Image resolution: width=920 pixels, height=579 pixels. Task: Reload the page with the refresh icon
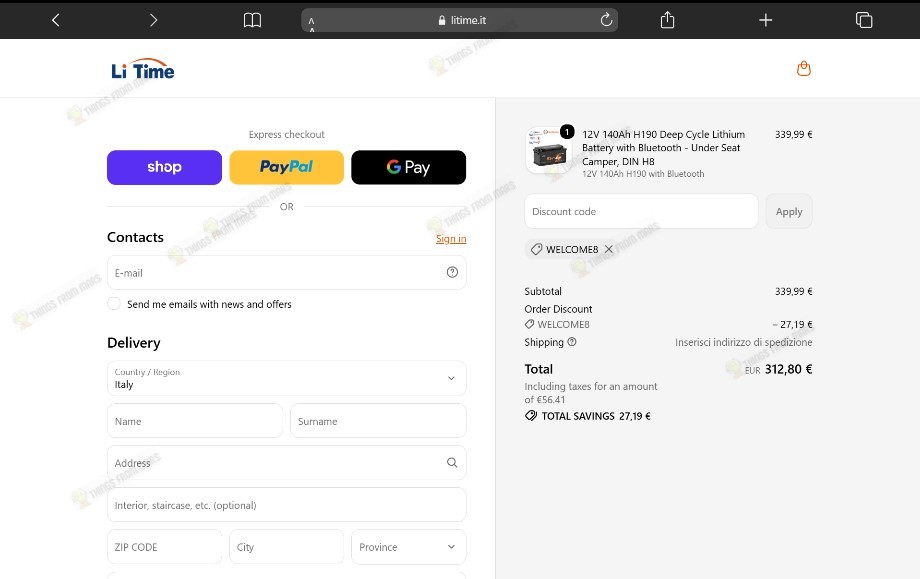[x=606, y=20]
